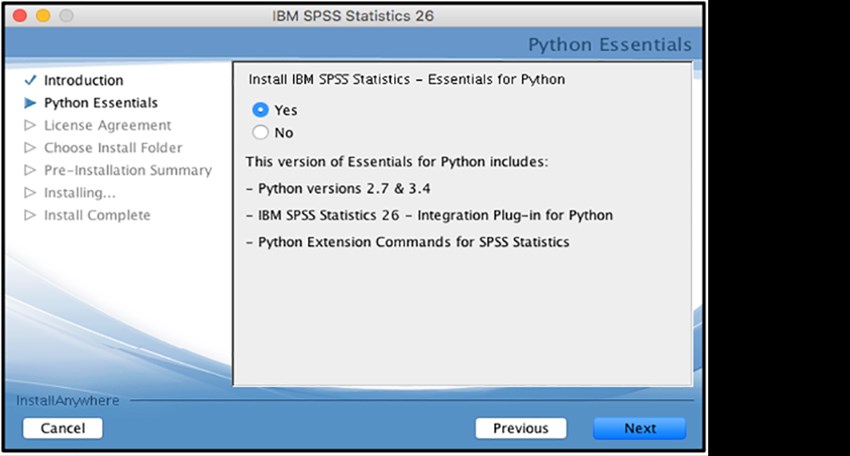
Task: Select the License Agreement step label
Action: coord(107,125)
